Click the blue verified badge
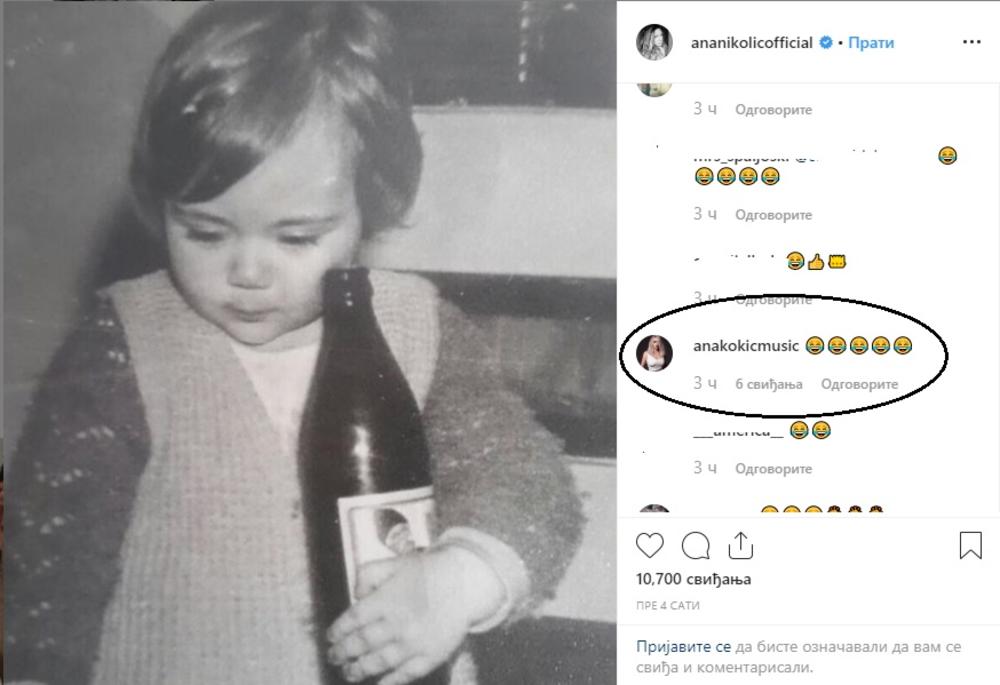The width and height of the screenshot is (1000, 685). [x=826, y=43]
